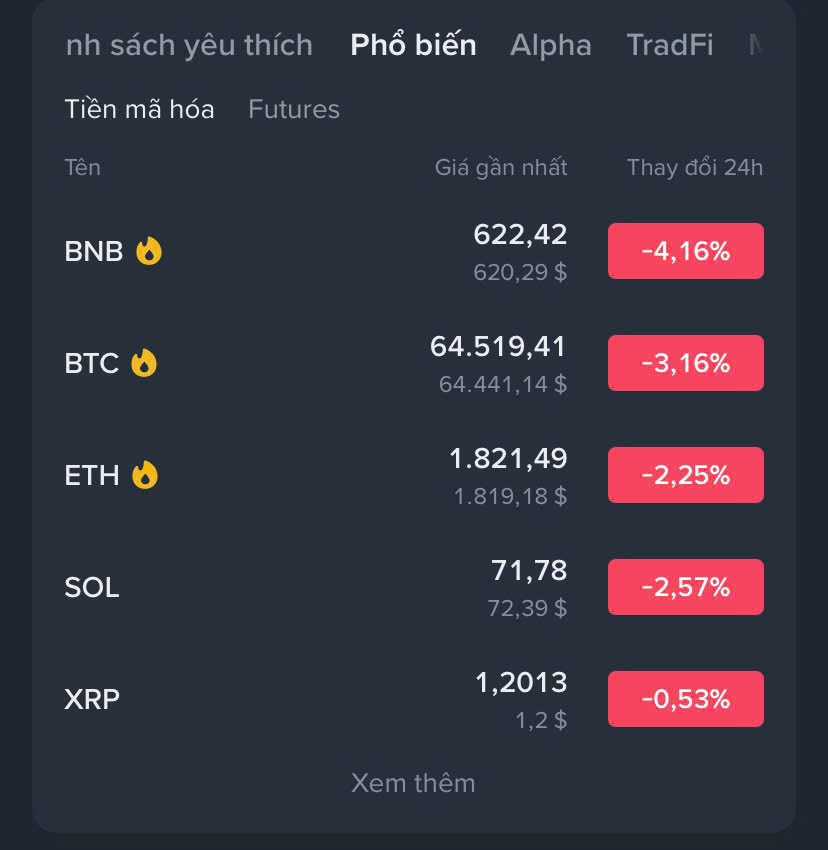Select the TradFi tab
This screenshot has height=850, width=828.
pos(670,45)
